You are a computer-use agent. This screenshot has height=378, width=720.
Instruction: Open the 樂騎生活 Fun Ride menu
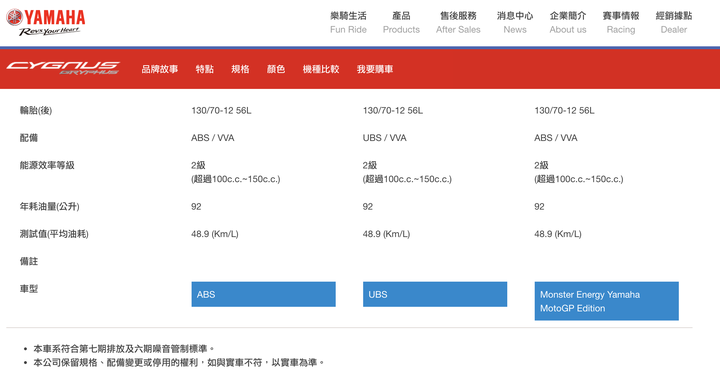click(x=348, y=23)
